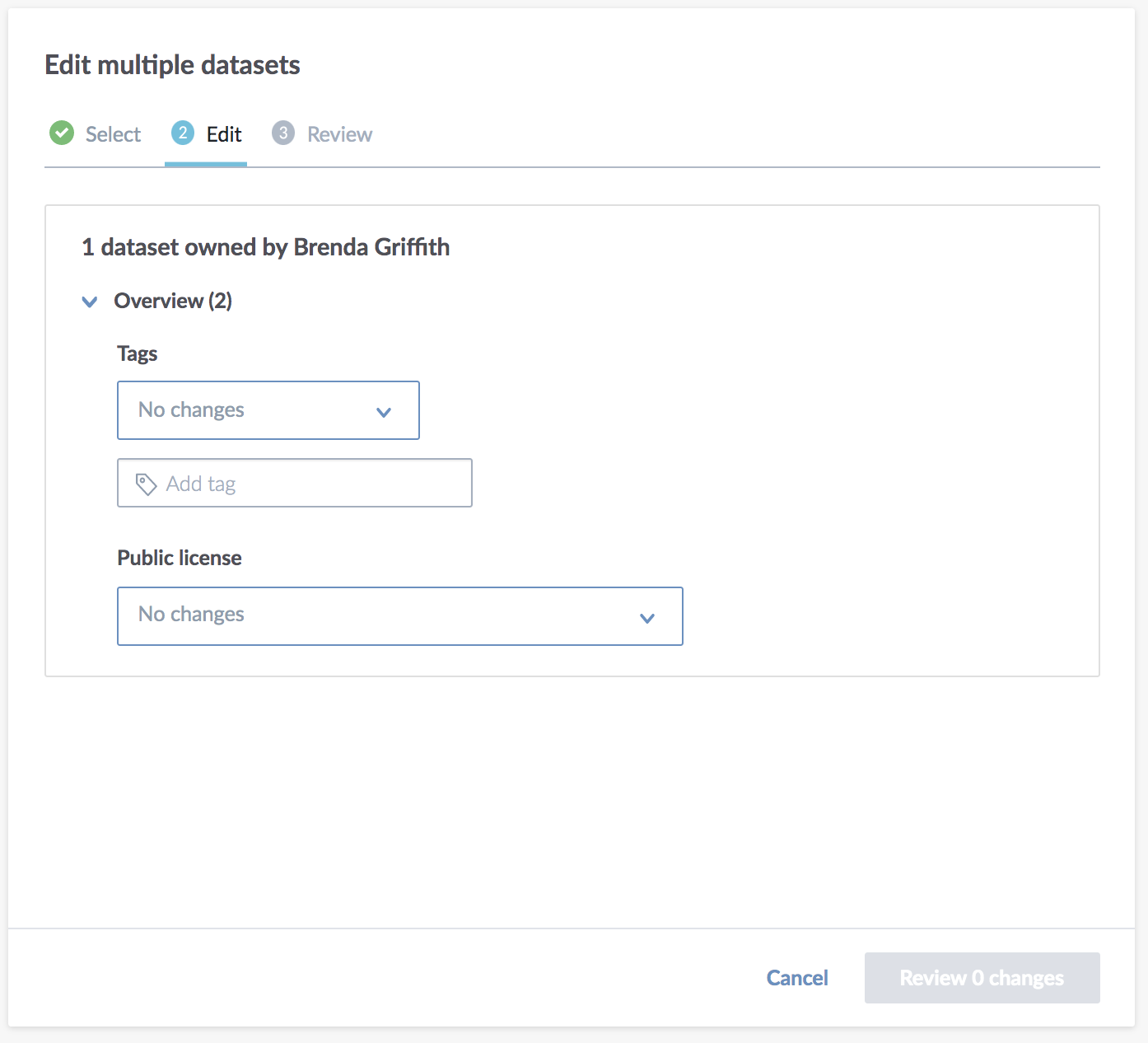The image size is (1148, 1043).
Task: Open the Tags No changes dropdown
Action: [268, 410]
